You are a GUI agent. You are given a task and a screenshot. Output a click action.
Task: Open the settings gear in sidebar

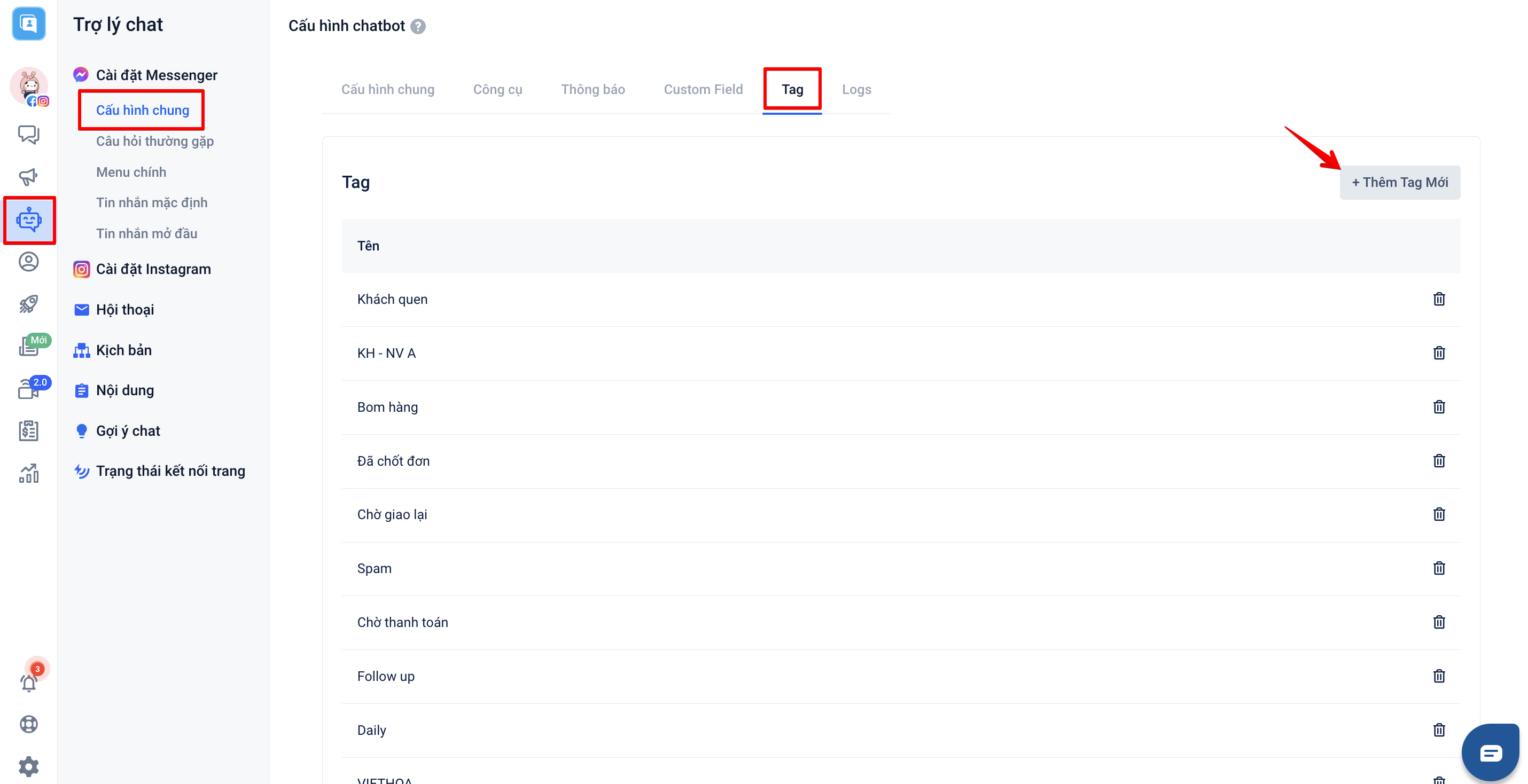(28, 766)
